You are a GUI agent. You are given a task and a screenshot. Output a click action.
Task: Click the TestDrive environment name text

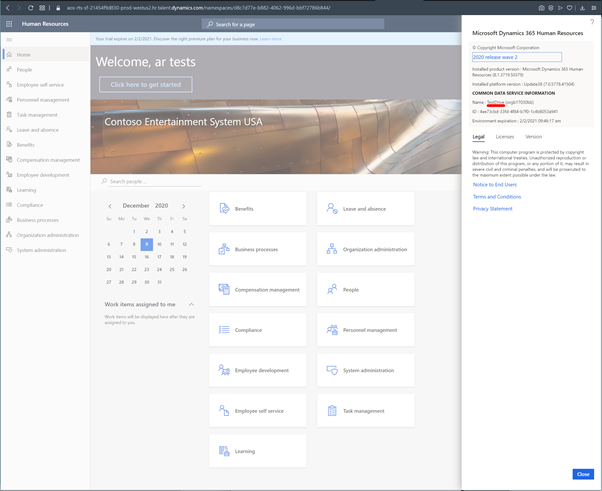tap(495, 102)
